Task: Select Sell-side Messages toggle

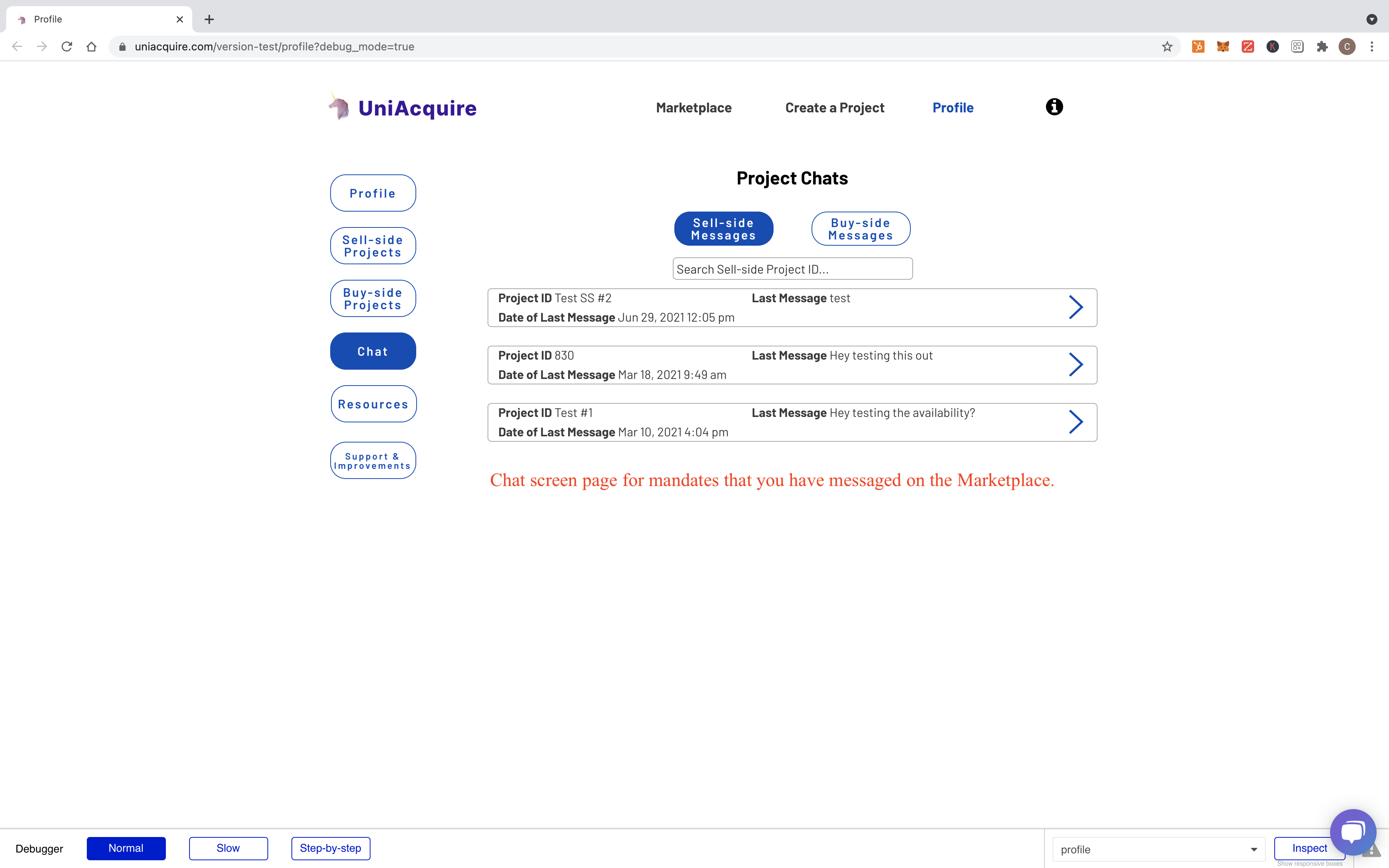Action: click(723, 229)
